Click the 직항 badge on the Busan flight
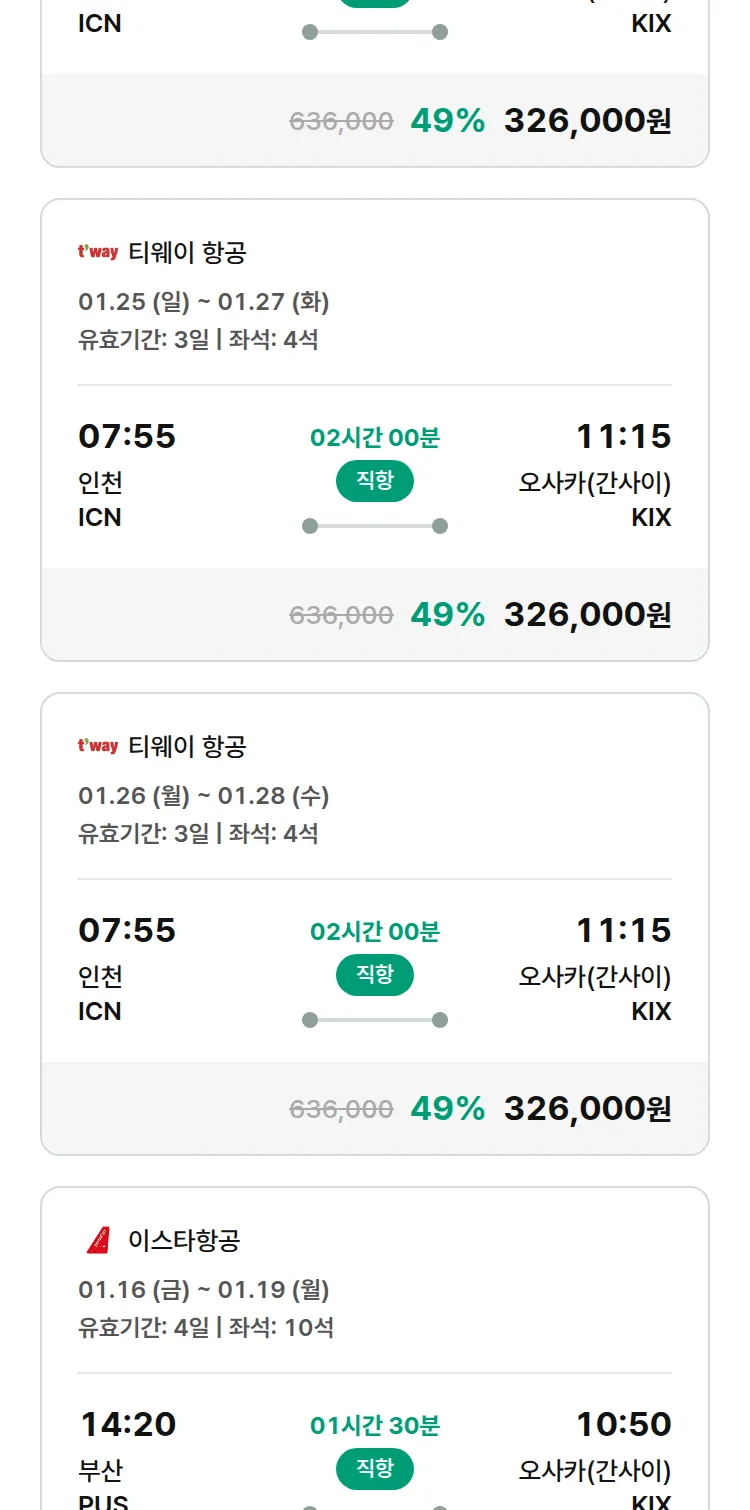This screenshot has width=750, height=1510. tap(375, 1469)
